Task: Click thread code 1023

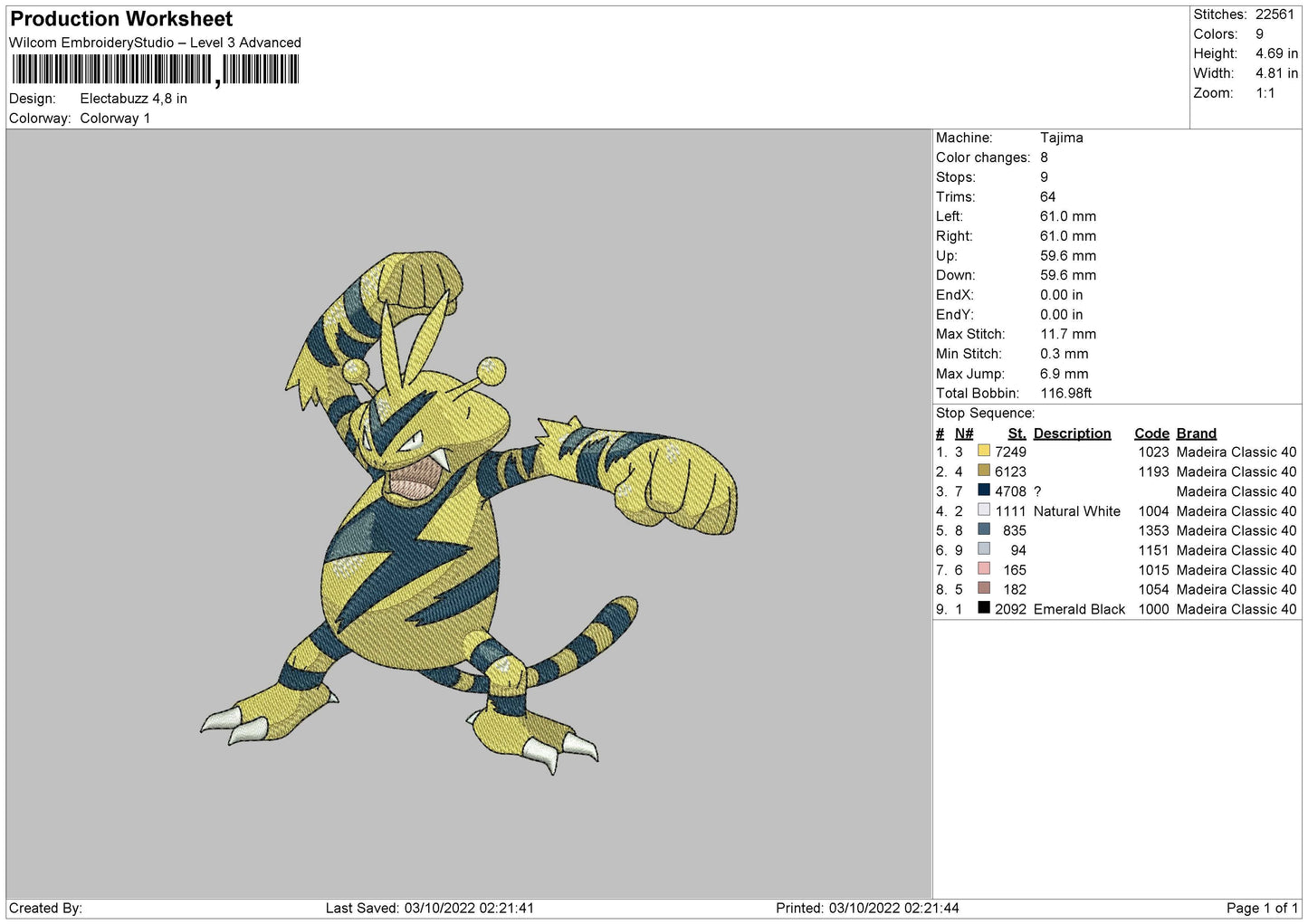Action: point(1154,452)
